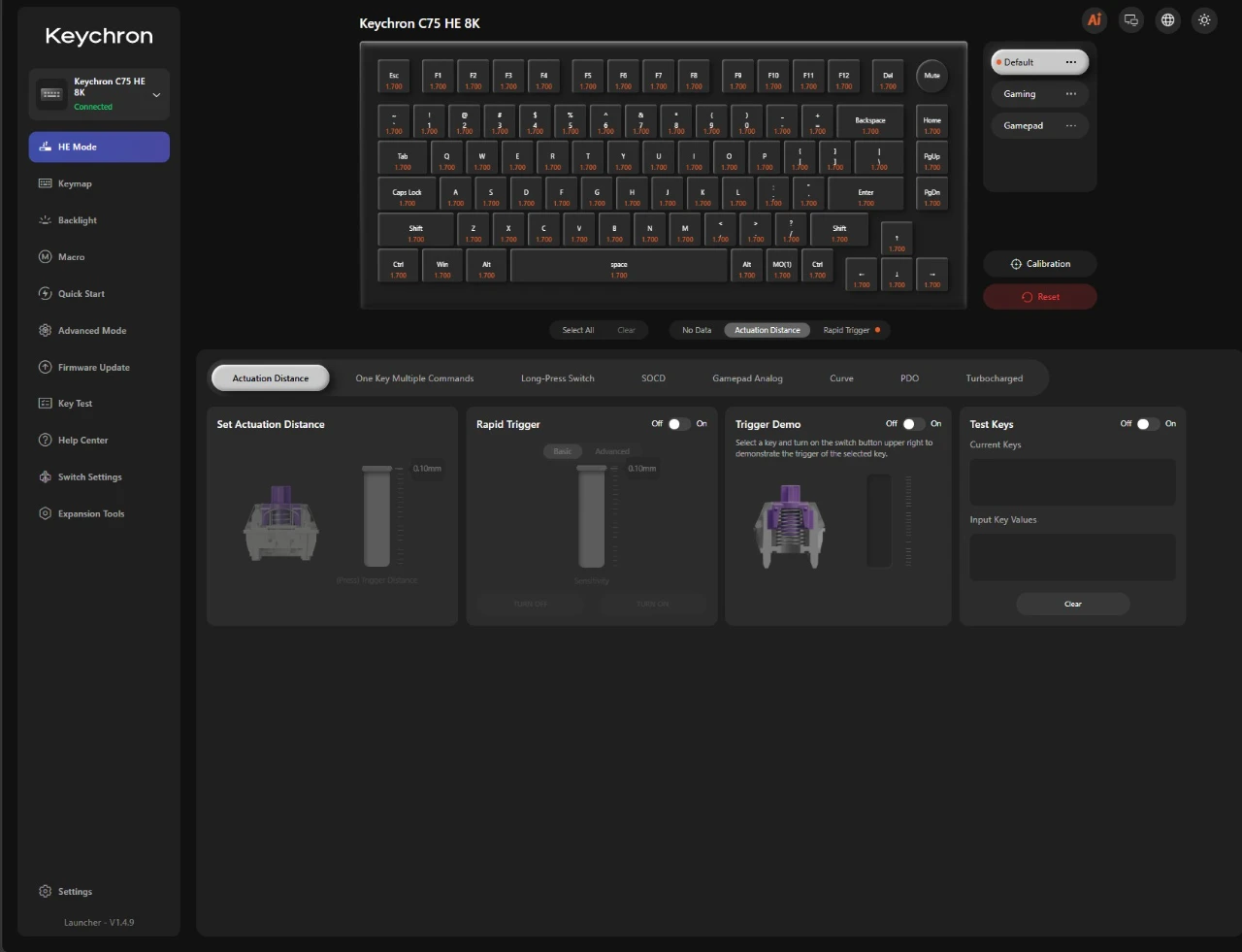Click the Set Actuation Distance slider

pyautogui.click(x=376, y=516)
